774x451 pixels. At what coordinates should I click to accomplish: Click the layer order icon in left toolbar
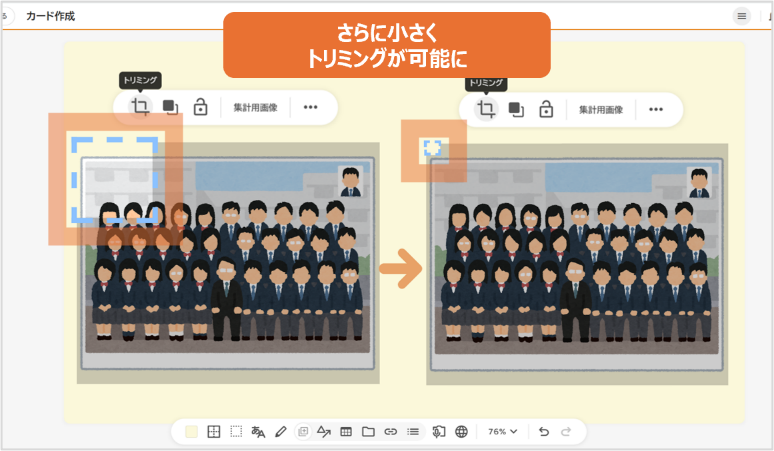pos(171,107)
